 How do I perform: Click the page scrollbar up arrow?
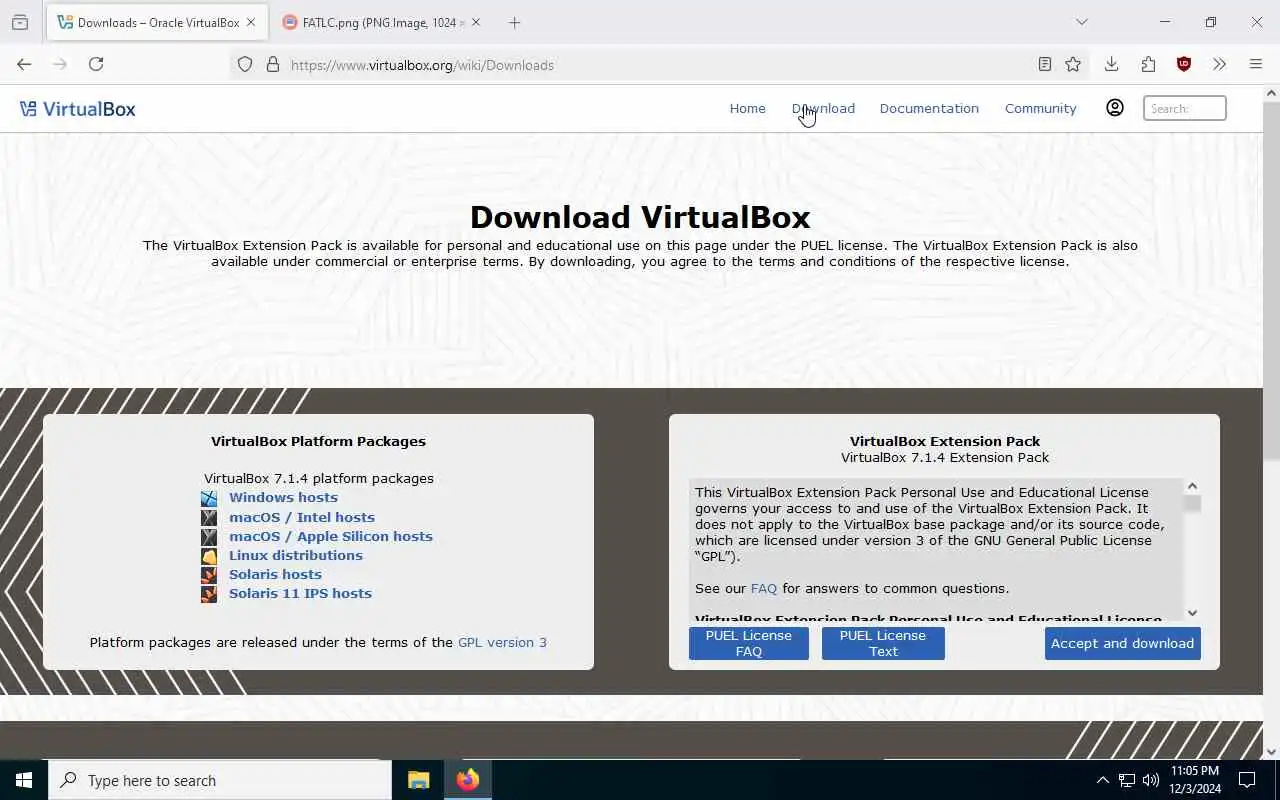[1271, 93]
